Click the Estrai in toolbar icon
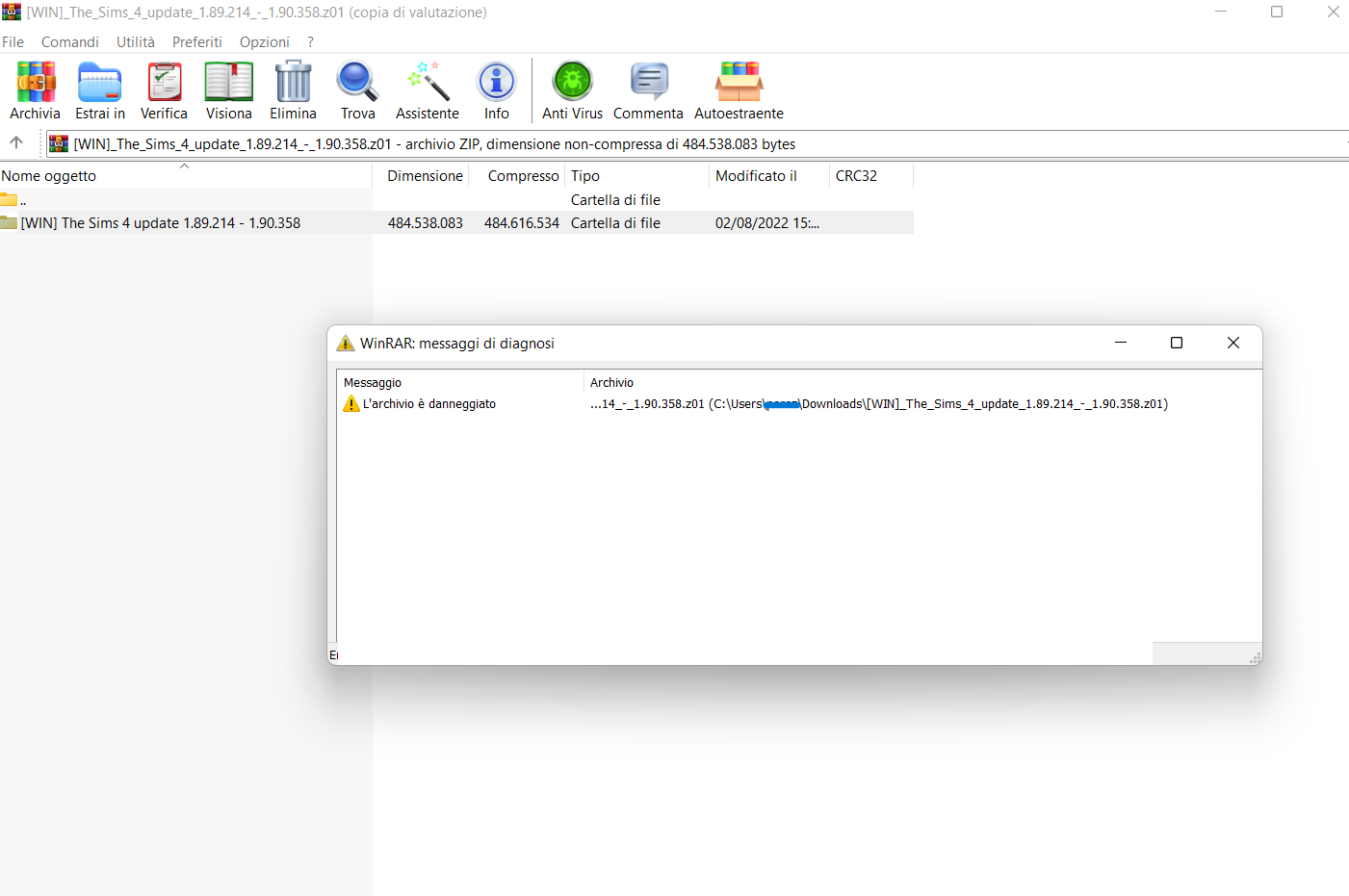This screenshot has height=896, width=1349. click(x=100, y=83)
